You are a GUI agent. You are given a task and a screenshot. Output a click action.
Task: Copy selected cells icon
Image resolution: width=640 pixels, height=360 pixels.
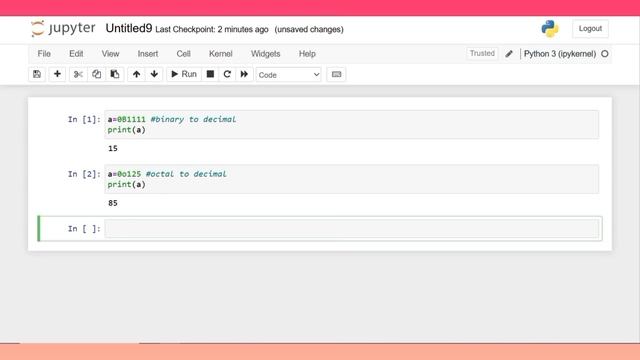[x=96, y=74]
